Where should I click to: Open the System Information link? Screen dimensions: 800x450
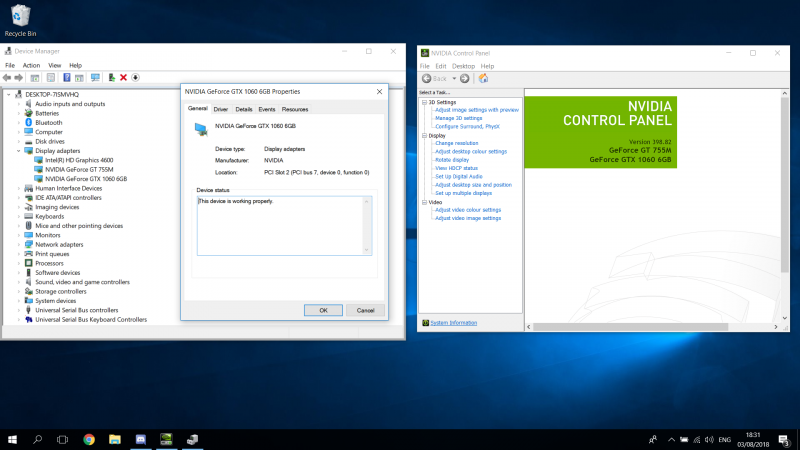point(453,323)
